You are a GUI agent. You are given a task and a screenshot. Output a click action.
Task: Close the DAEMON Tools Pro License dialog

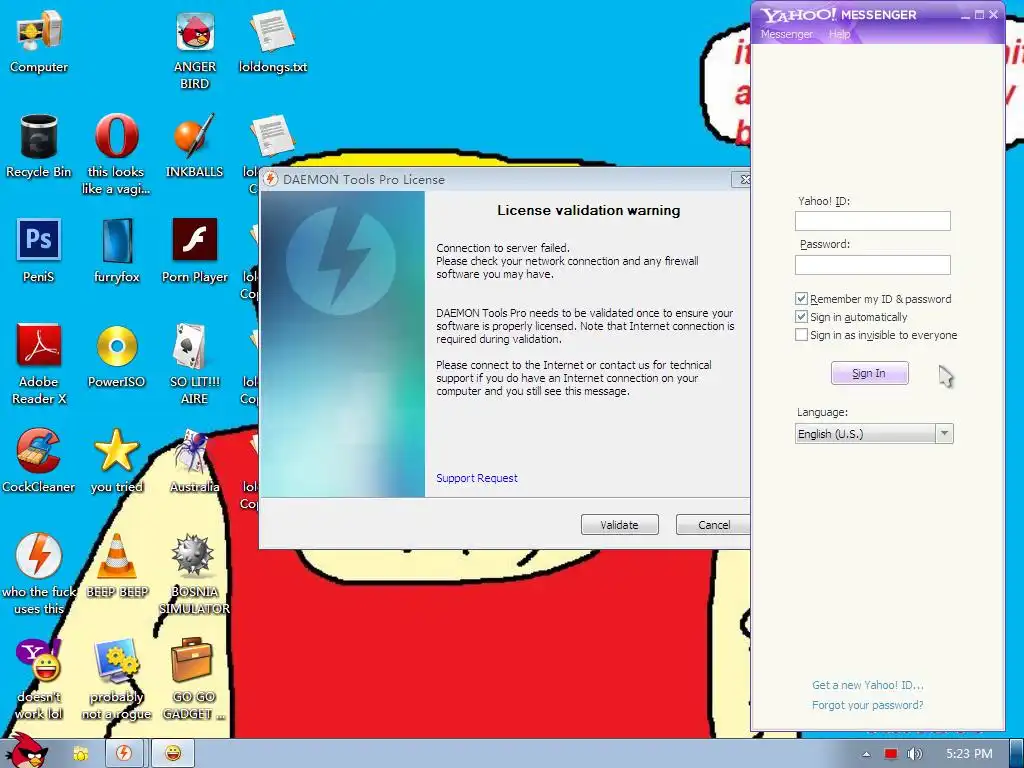tap(741, 179)
